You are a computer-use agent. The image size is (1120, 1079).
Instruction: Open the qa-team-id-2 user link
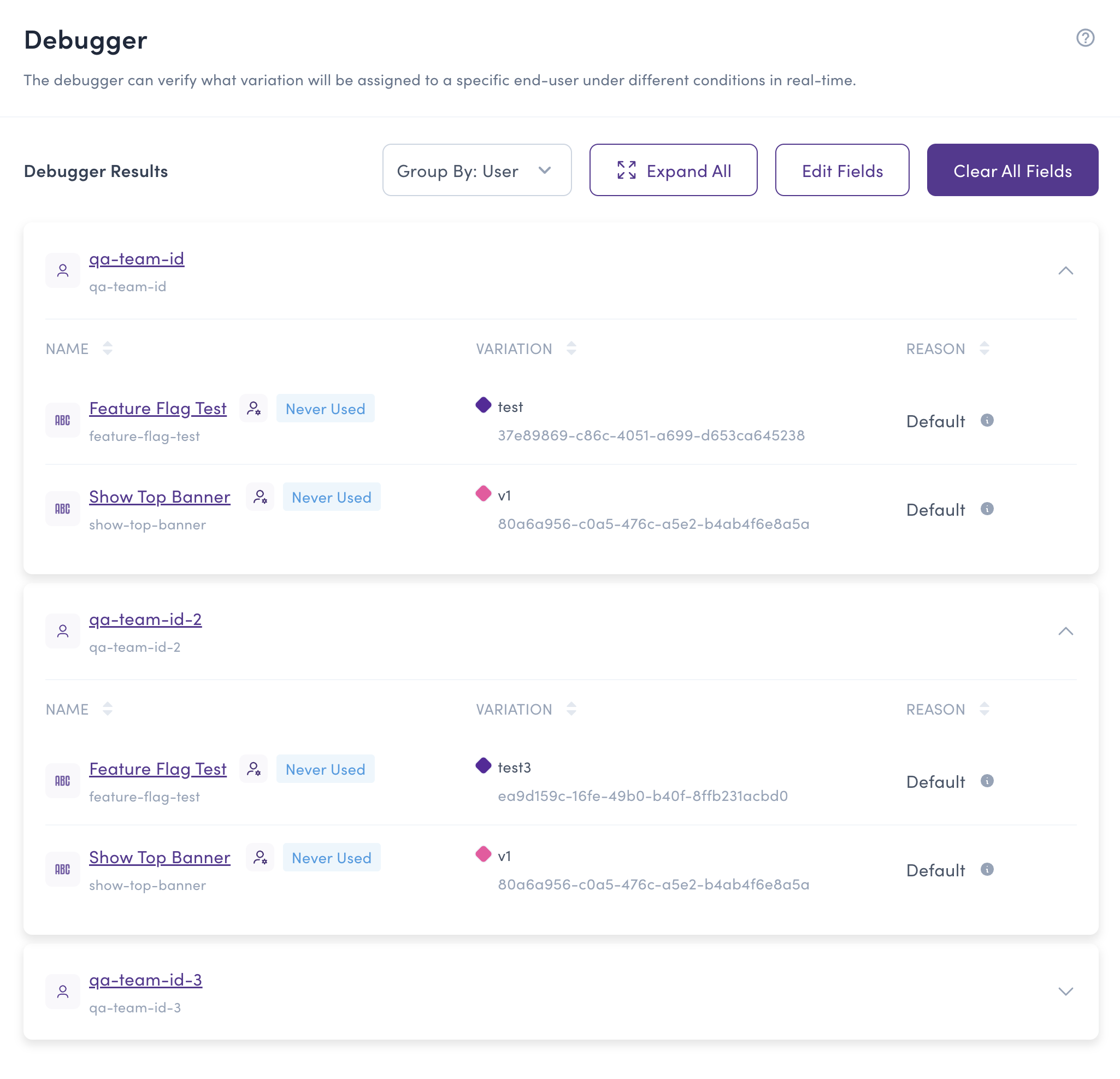(x=145, y=619)
